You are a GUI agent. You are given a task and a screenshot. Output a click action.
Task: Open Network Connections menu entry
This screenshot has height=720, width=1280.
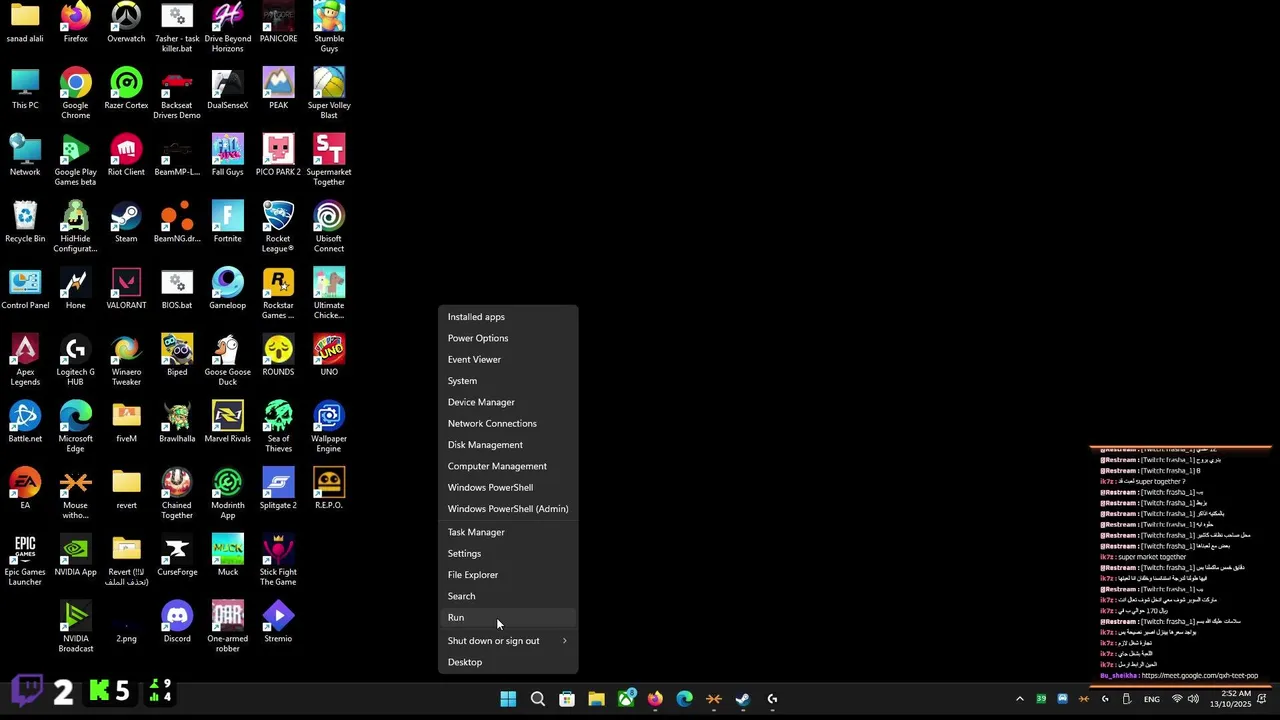click(x=508, y=423)
